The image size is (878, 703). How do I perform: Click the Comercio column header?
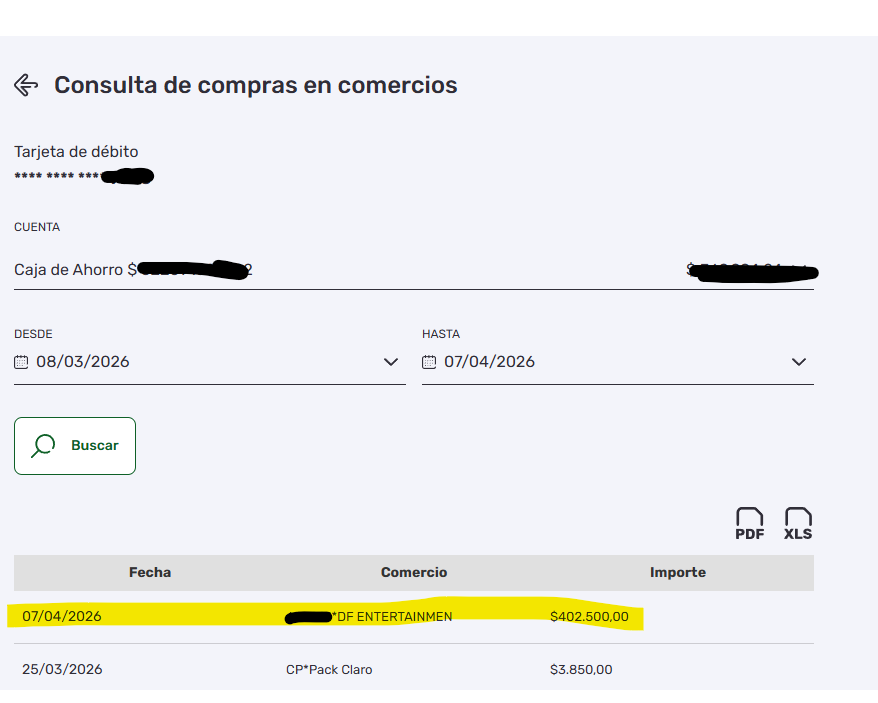[x=414, y=572]
